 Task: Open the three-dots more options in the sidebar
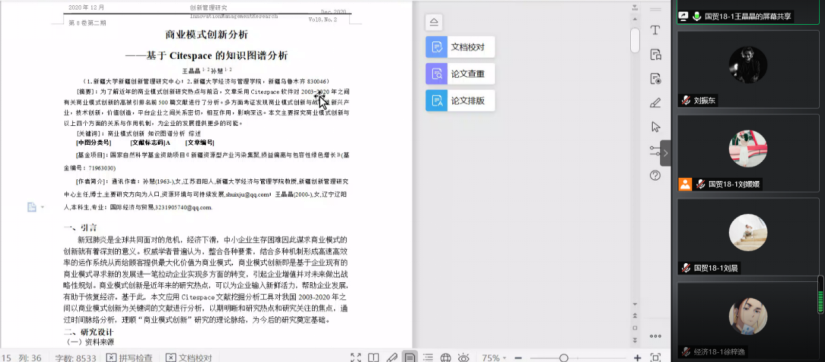(x=655, y=336)
